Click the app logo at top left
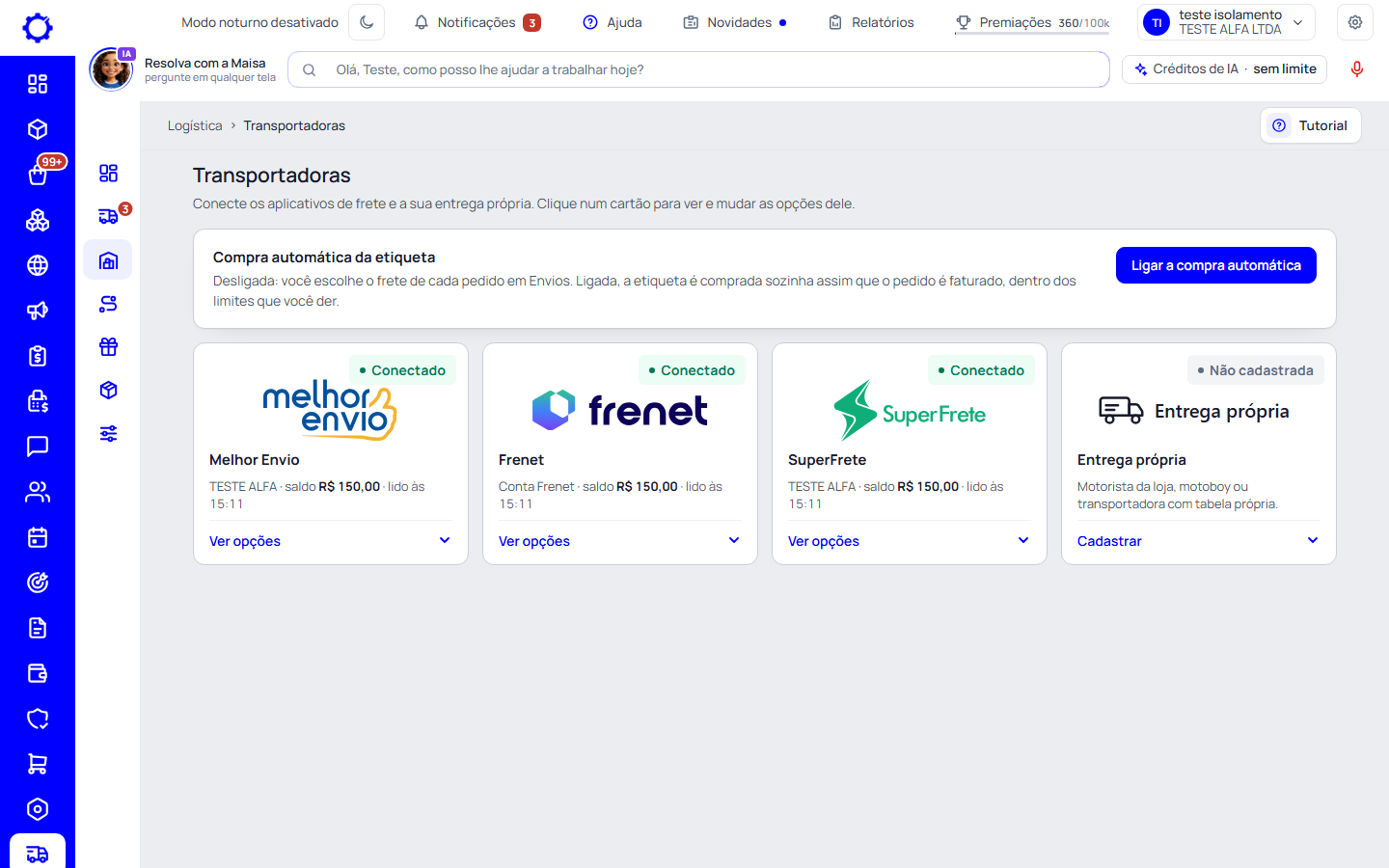1389x868 pixels. 38,28
